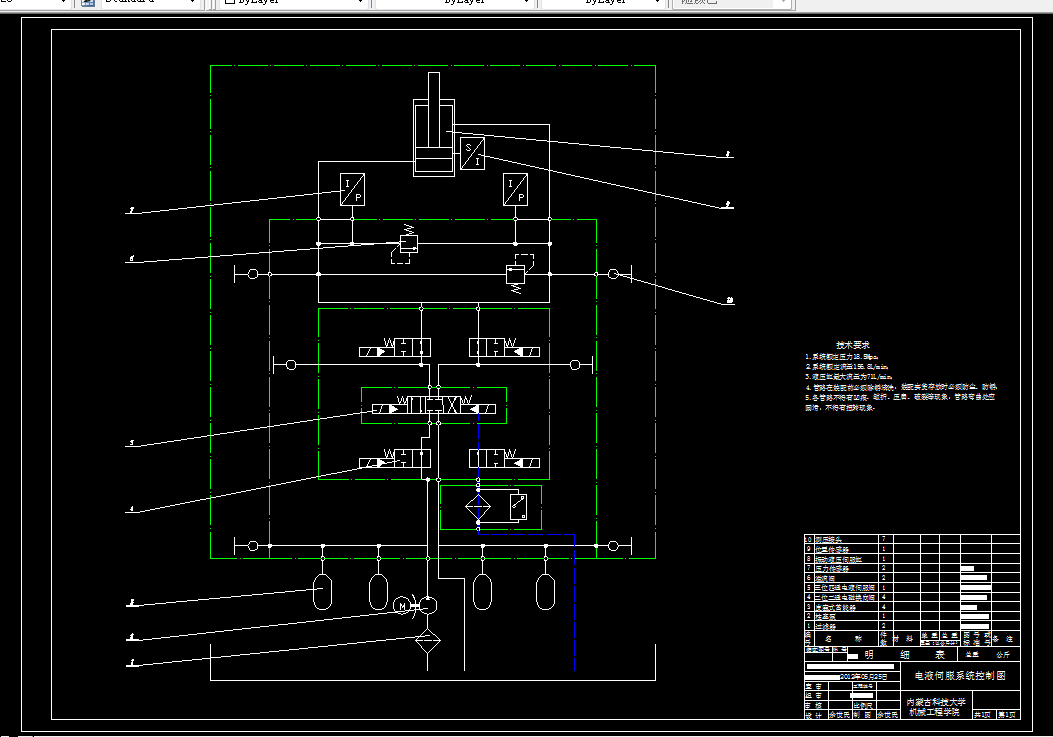Select the upper-left solenoid directional valve
This screenshot has height=737, width=1053.
[x=395, y=347]
